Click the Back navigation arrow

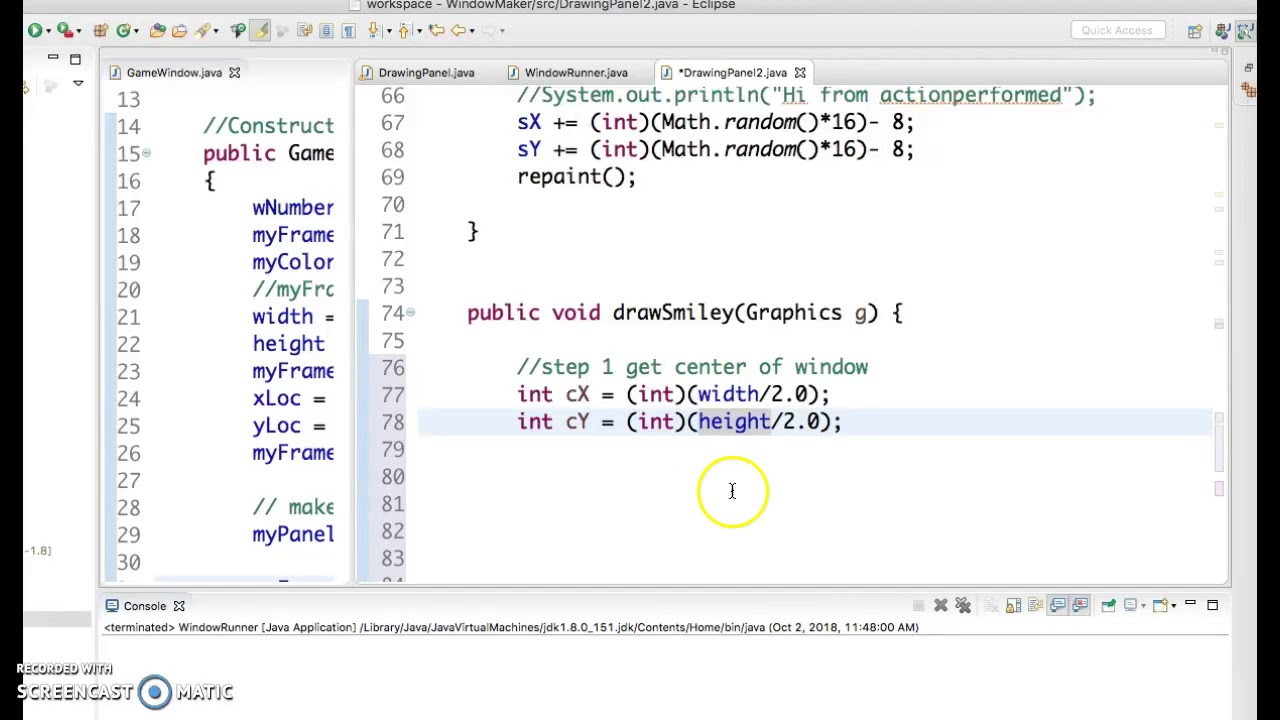point(458,30)
